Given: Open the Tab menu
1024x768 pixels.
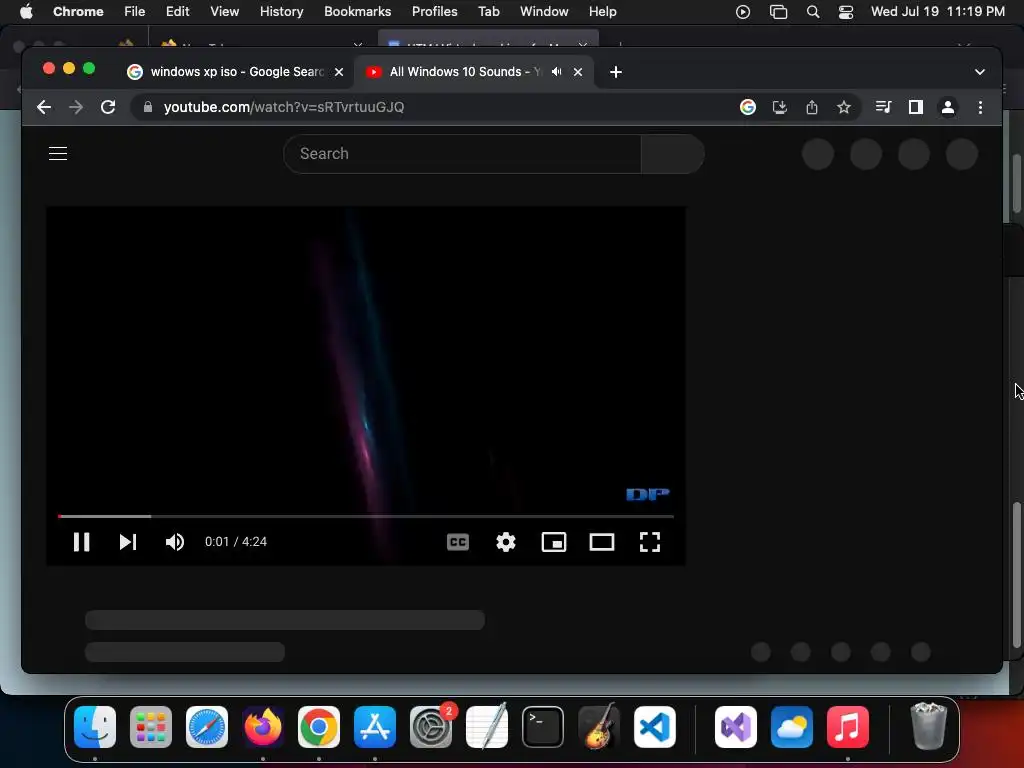Looking at the screenshot, I should tap(488, 12).
